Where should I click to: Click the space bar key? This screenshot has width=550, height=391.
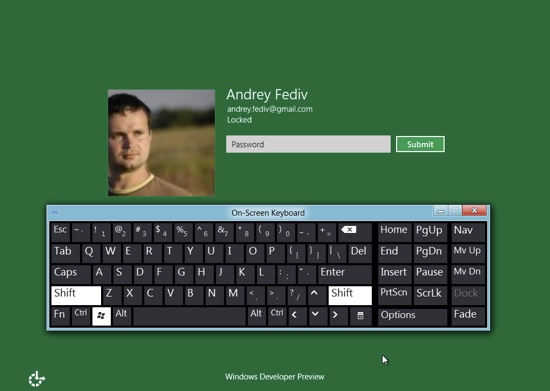189,316
